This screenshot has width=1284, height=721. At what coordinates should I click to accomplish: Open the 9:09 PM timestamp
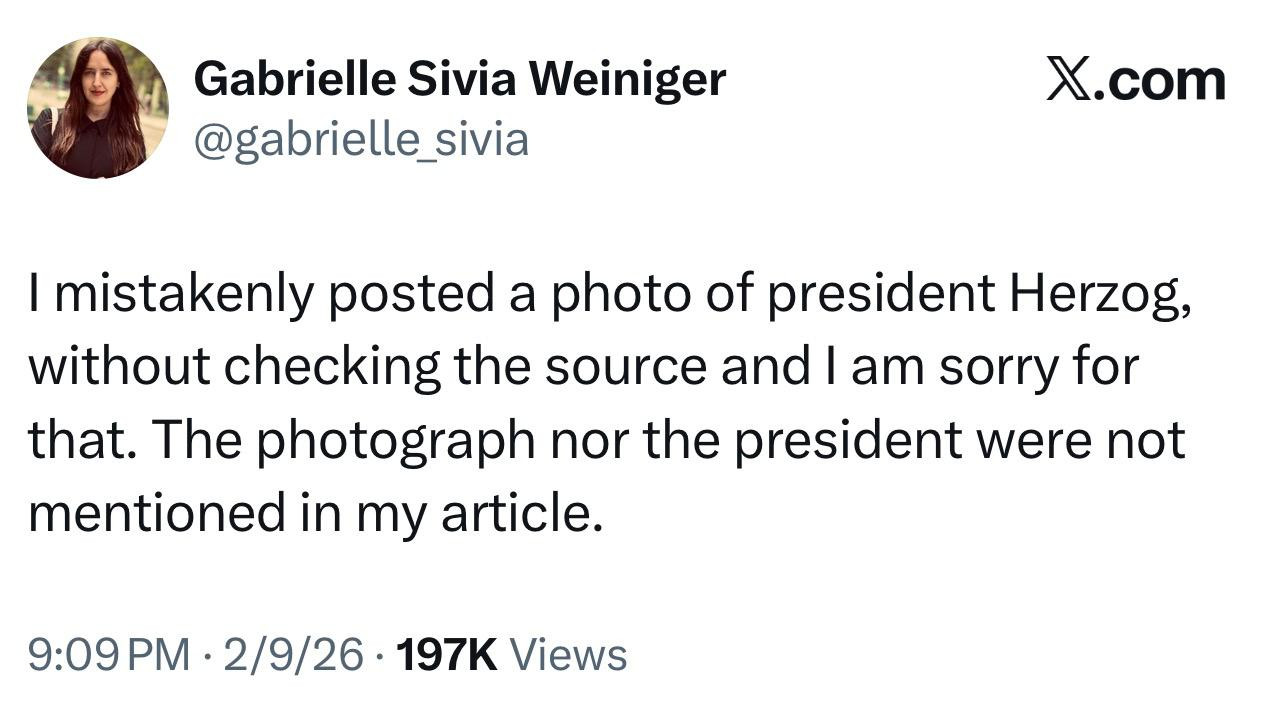[108, 655]
